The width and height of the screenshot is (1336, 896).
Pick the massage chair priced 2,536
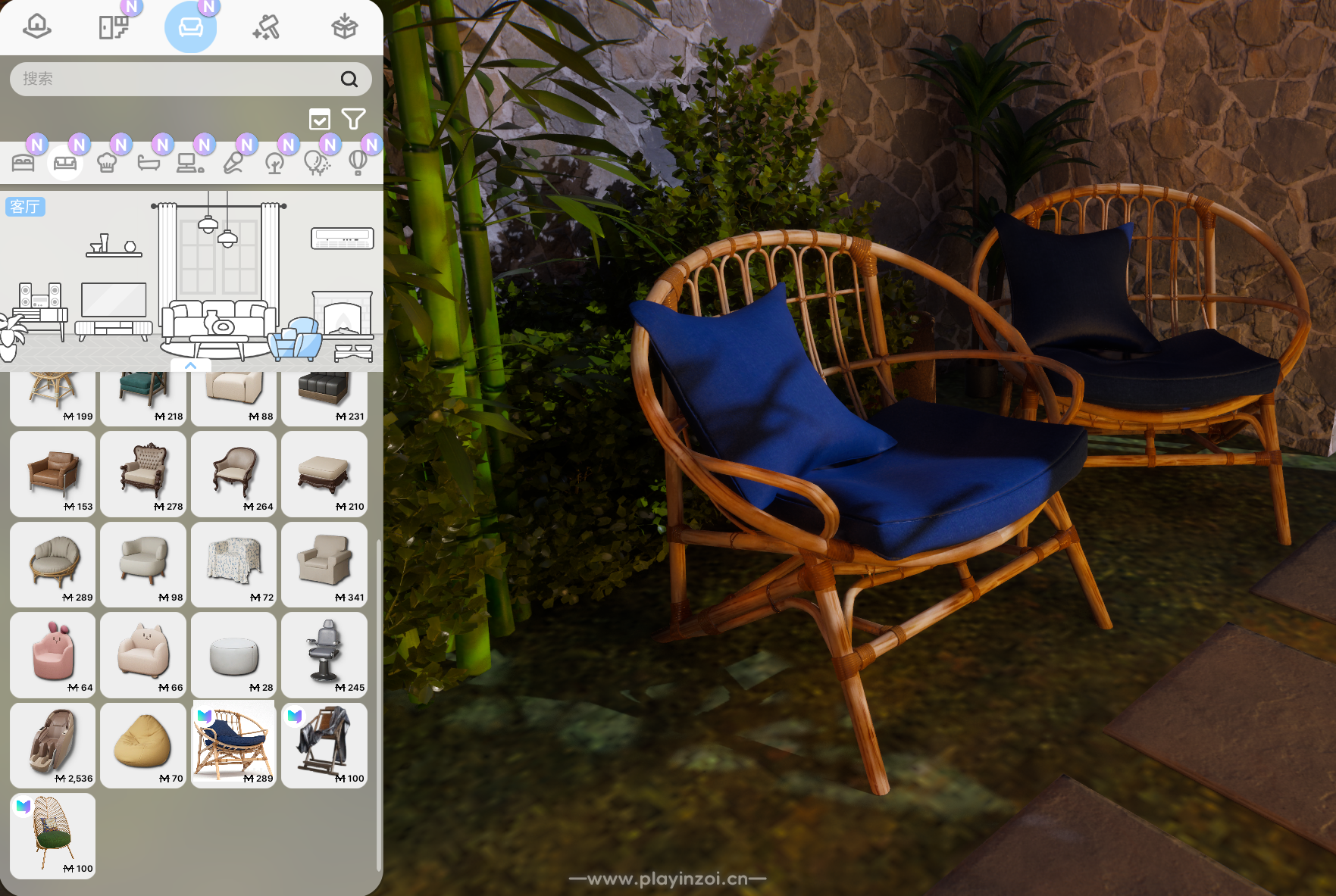click(53, 745)
